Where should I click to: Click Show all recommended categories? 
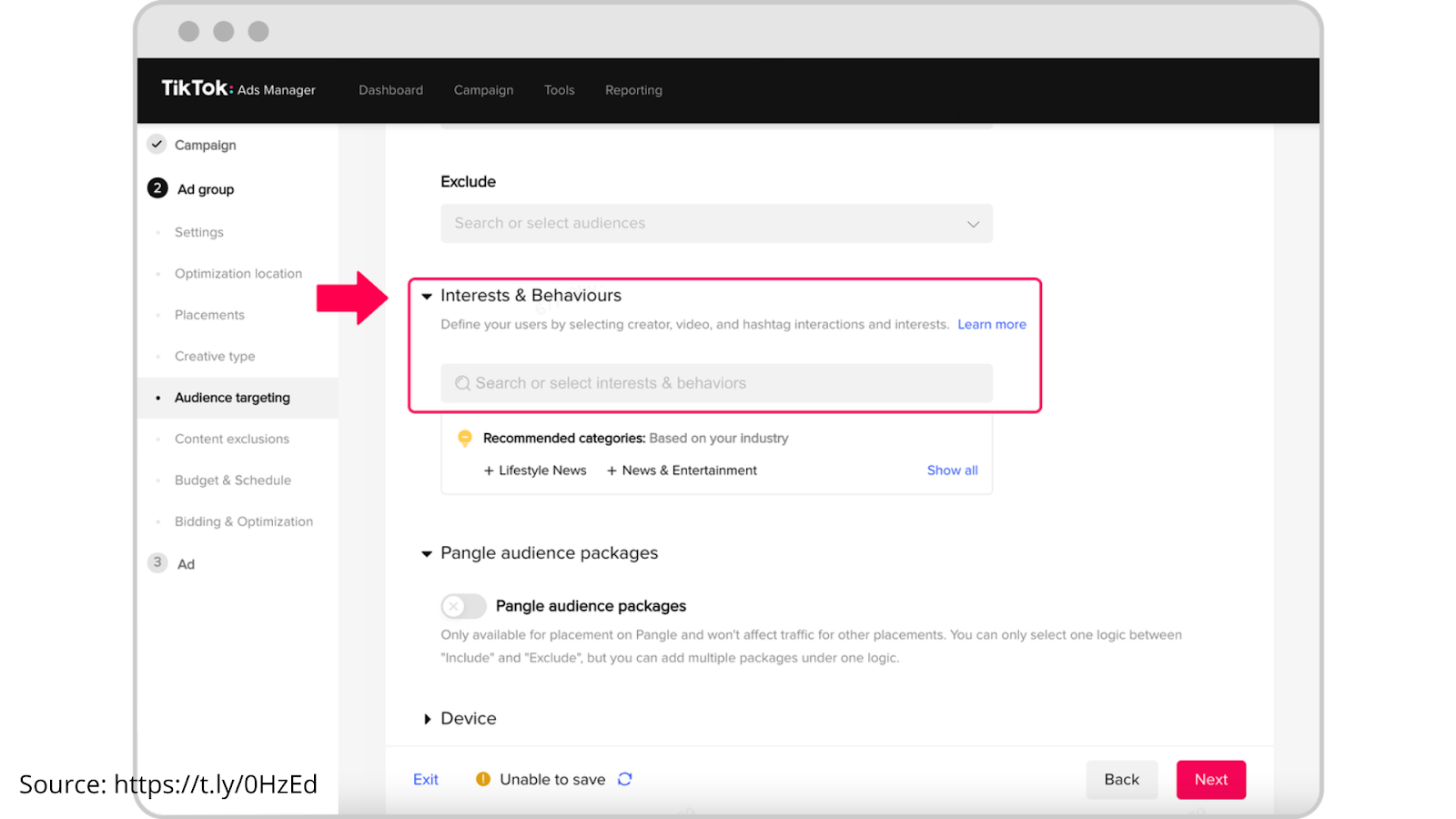point(953,470)
